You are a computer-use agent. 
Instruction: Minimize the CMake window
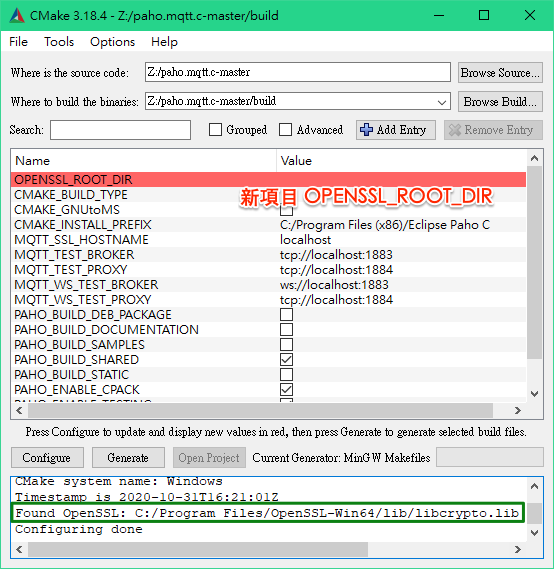click(439, 16)
